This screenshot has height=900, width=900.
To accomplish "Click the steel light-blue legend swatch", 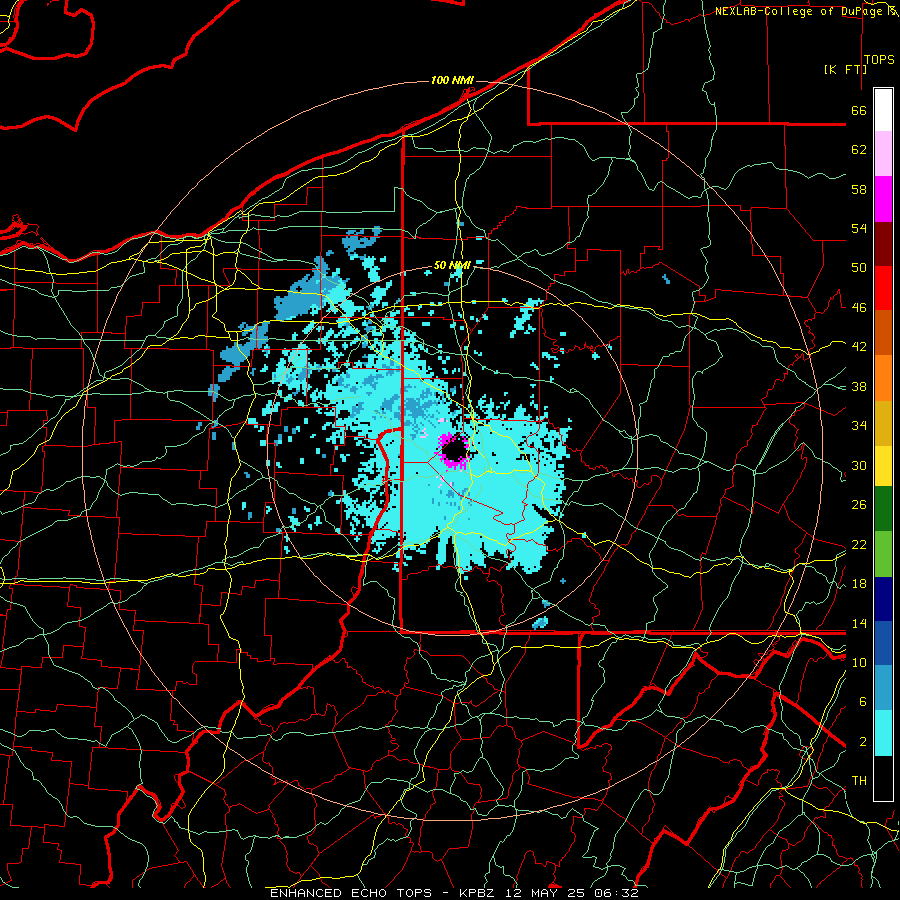I will coord(883,689).
